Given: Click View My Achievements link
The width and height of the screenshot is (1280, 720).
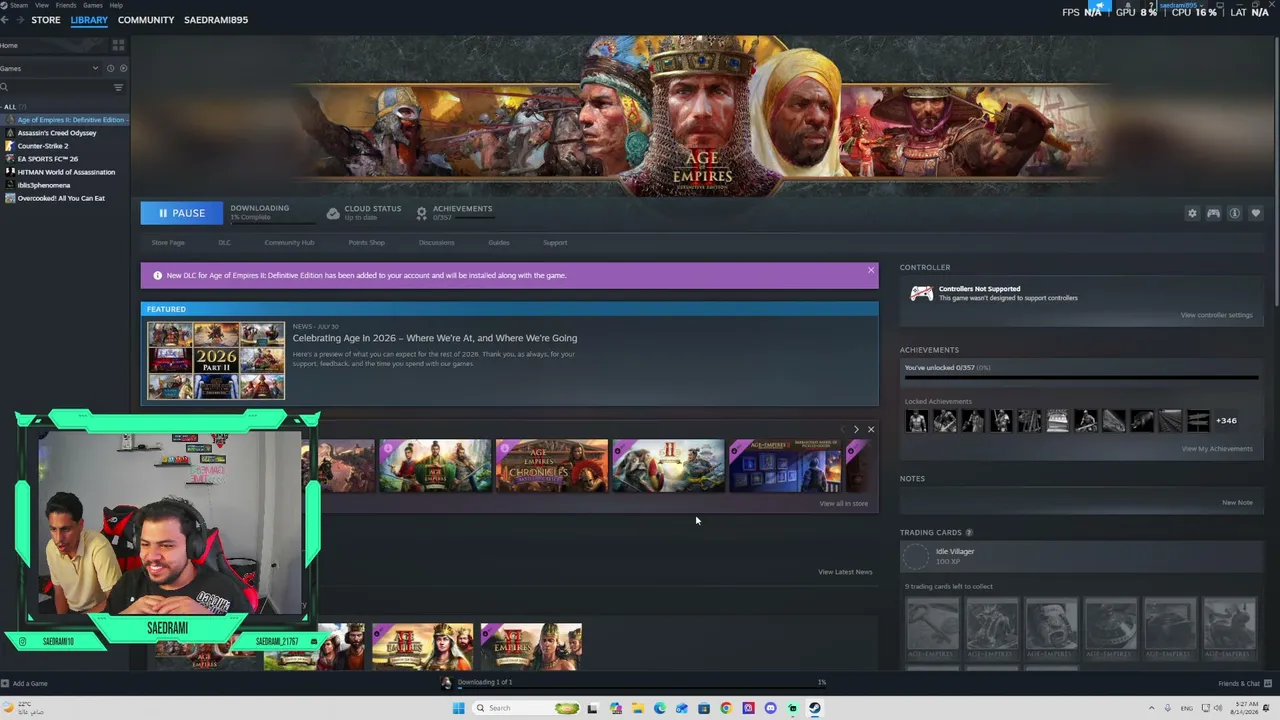Looking at the screenshot, I should click(1217, 449).
